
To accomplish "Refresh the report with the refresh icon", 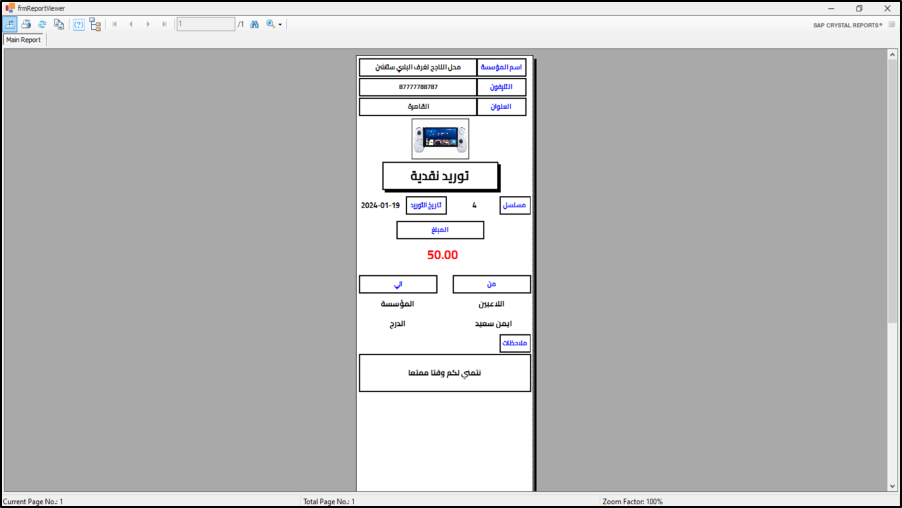I will [x=42, y=24].
